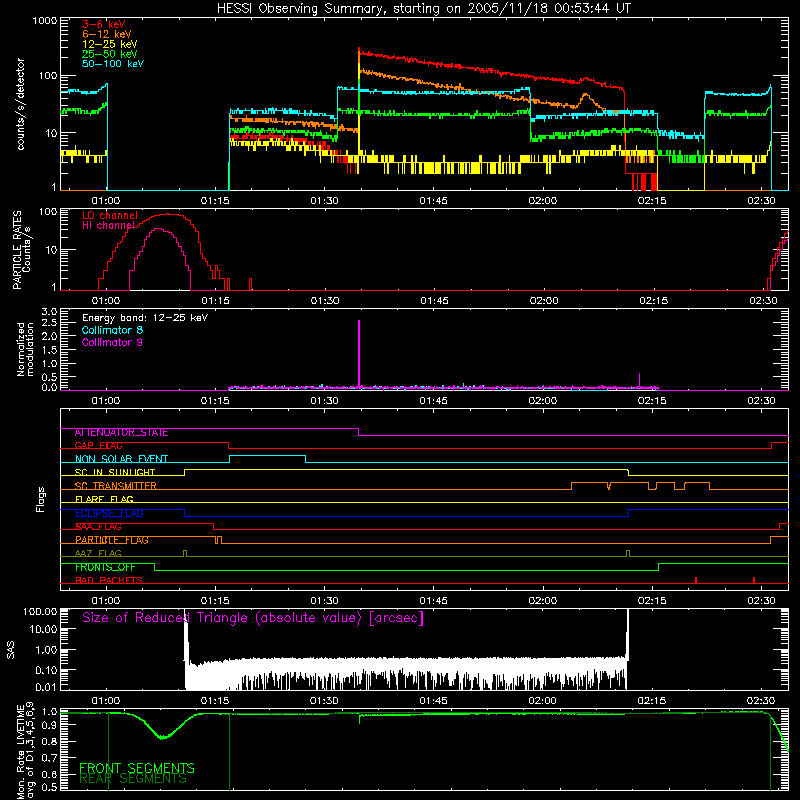The image size is (800, 800).
Task: Select the 6-12 keV legend label
Action: click(x=107, y=34)
